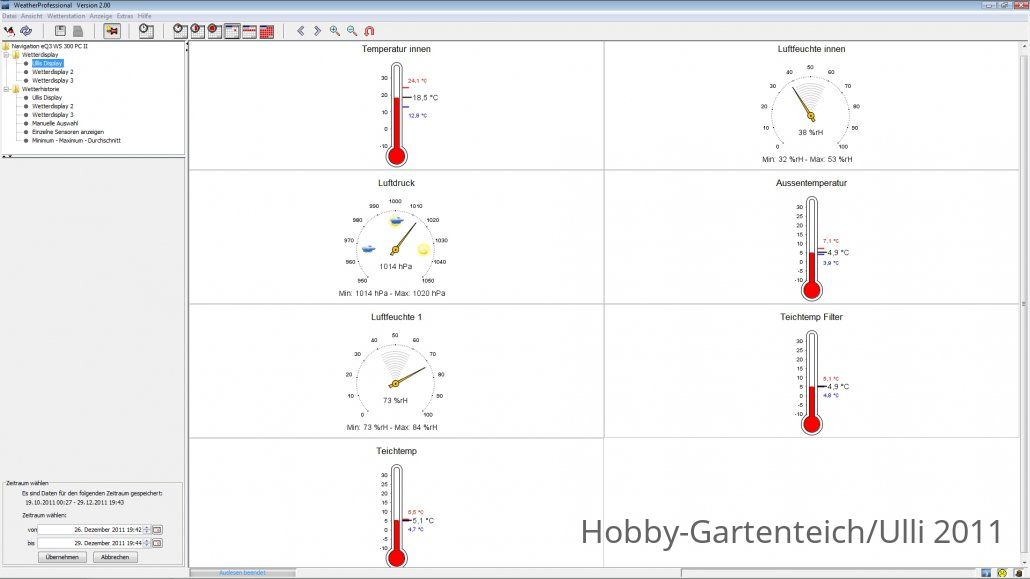Screen dimensions: 1030x579
Task: Collapse the Wetterhistorie tree node
Action: point(7,89)
